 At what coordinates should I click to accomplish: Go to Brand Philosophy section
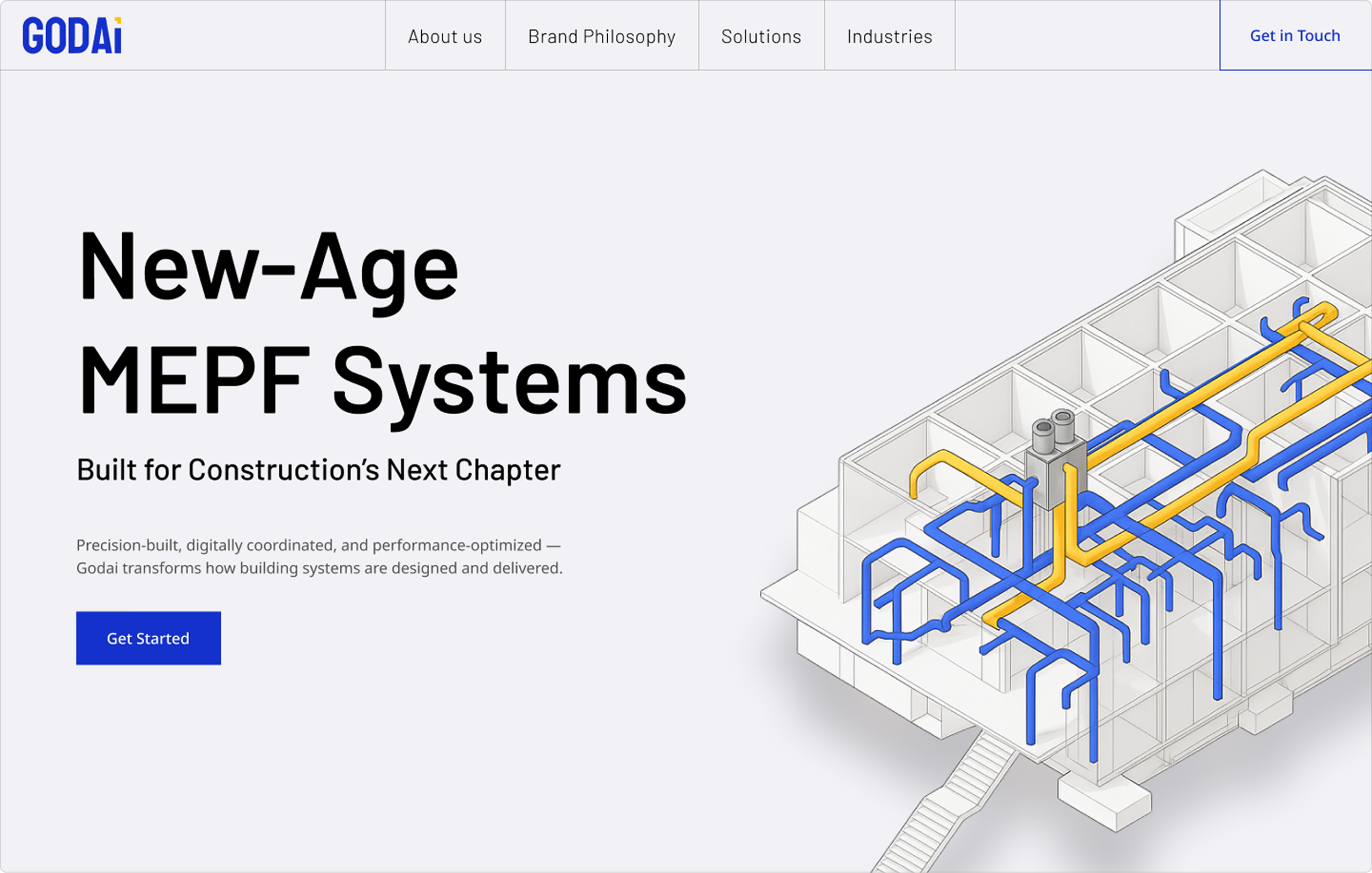601,36
